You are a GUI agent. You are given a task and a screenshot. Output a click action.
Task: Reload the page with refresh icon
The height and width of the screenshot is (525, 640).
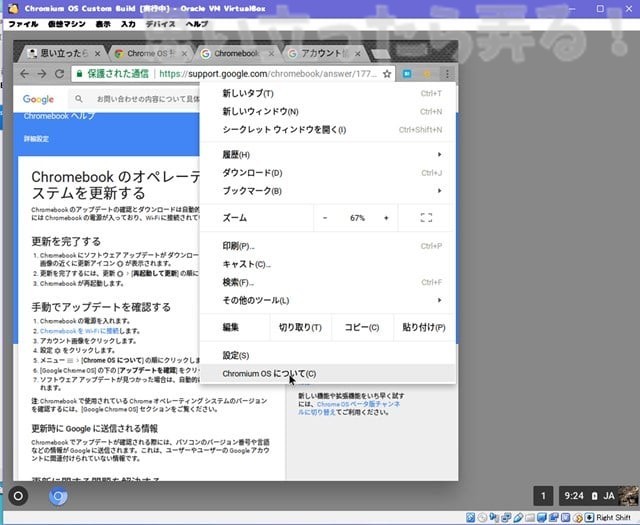click(59, 74)
